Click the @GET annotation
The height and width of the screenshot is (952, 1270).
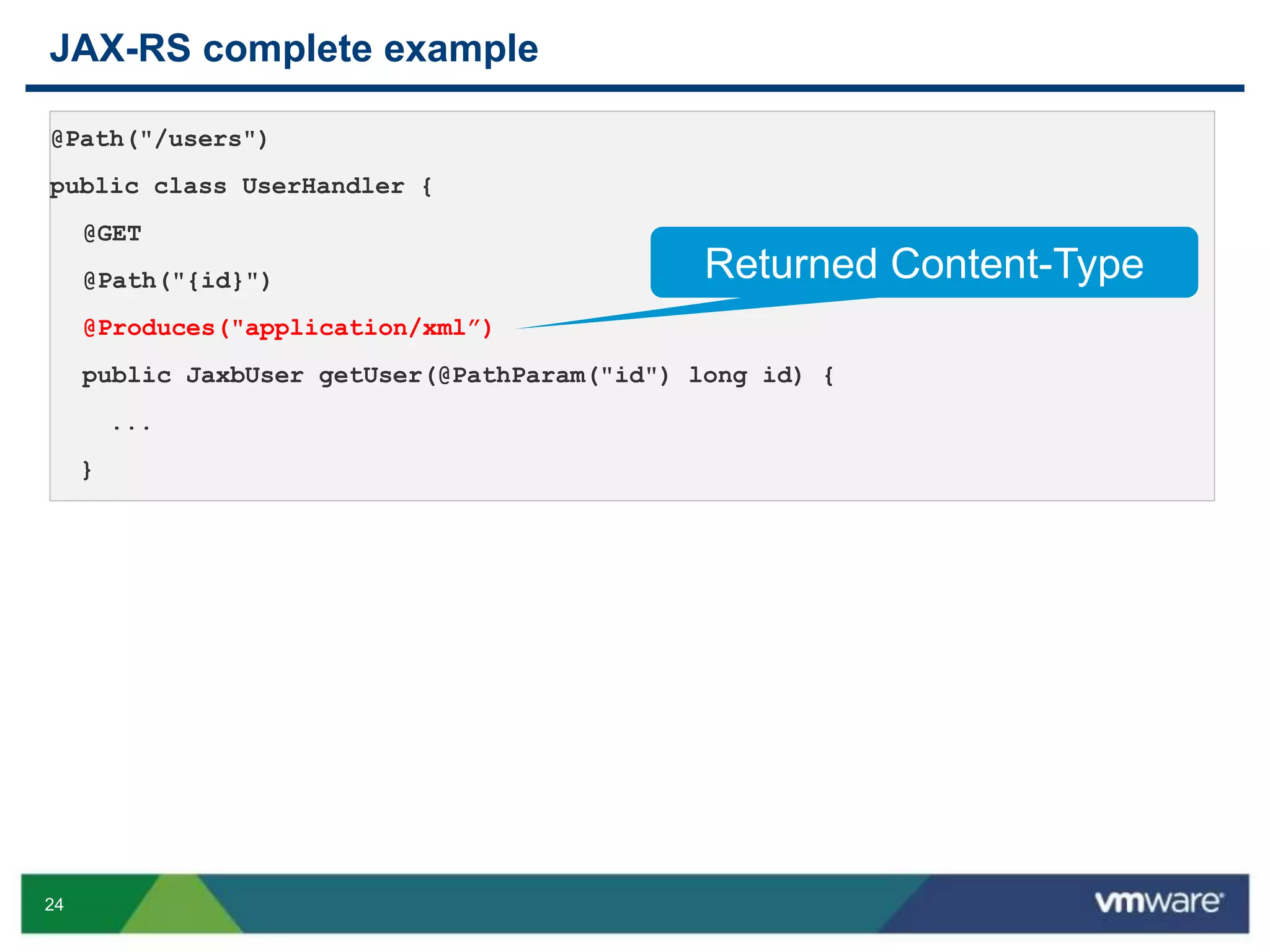click(112, 234)
